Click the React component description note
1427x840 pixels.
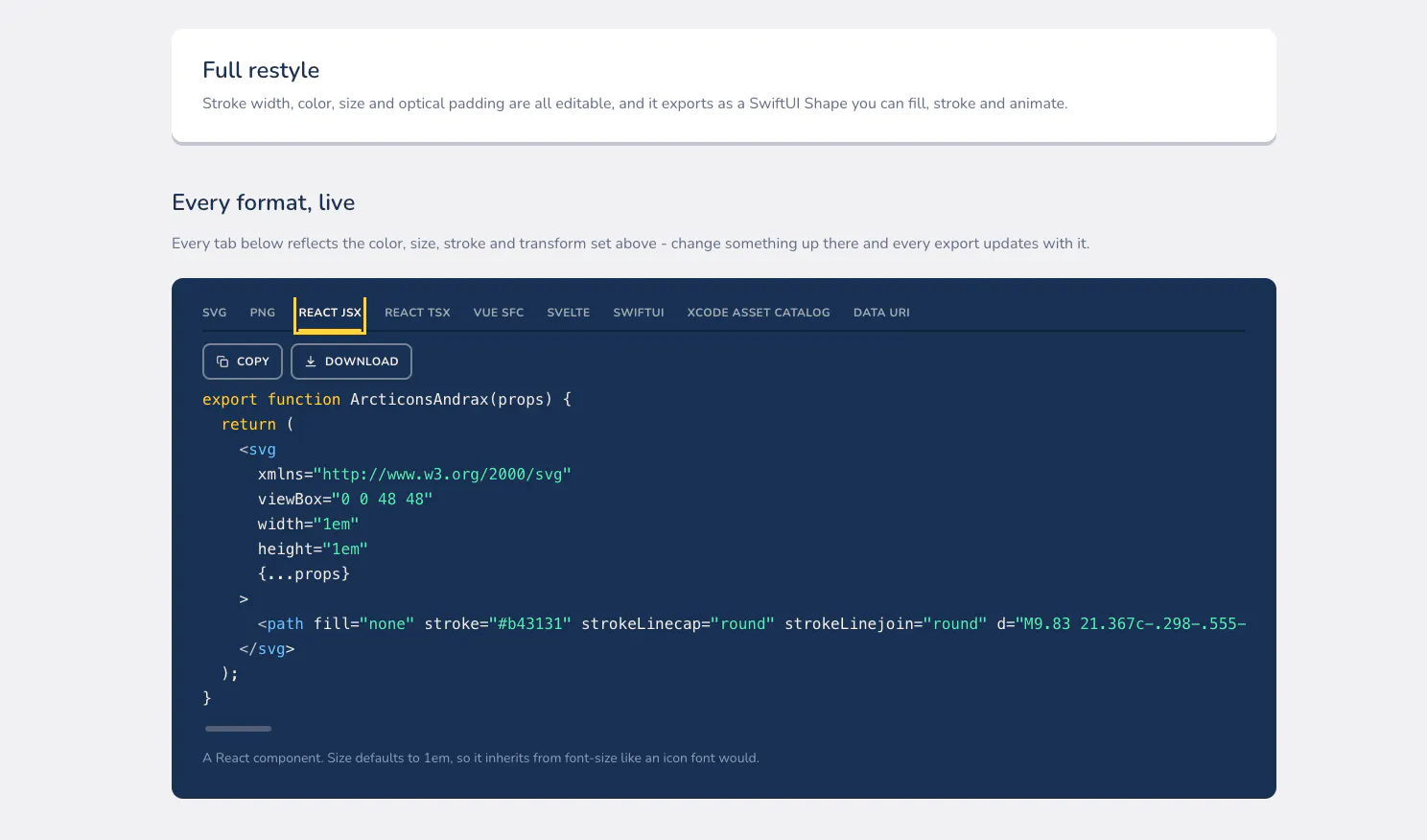(480, 758)
